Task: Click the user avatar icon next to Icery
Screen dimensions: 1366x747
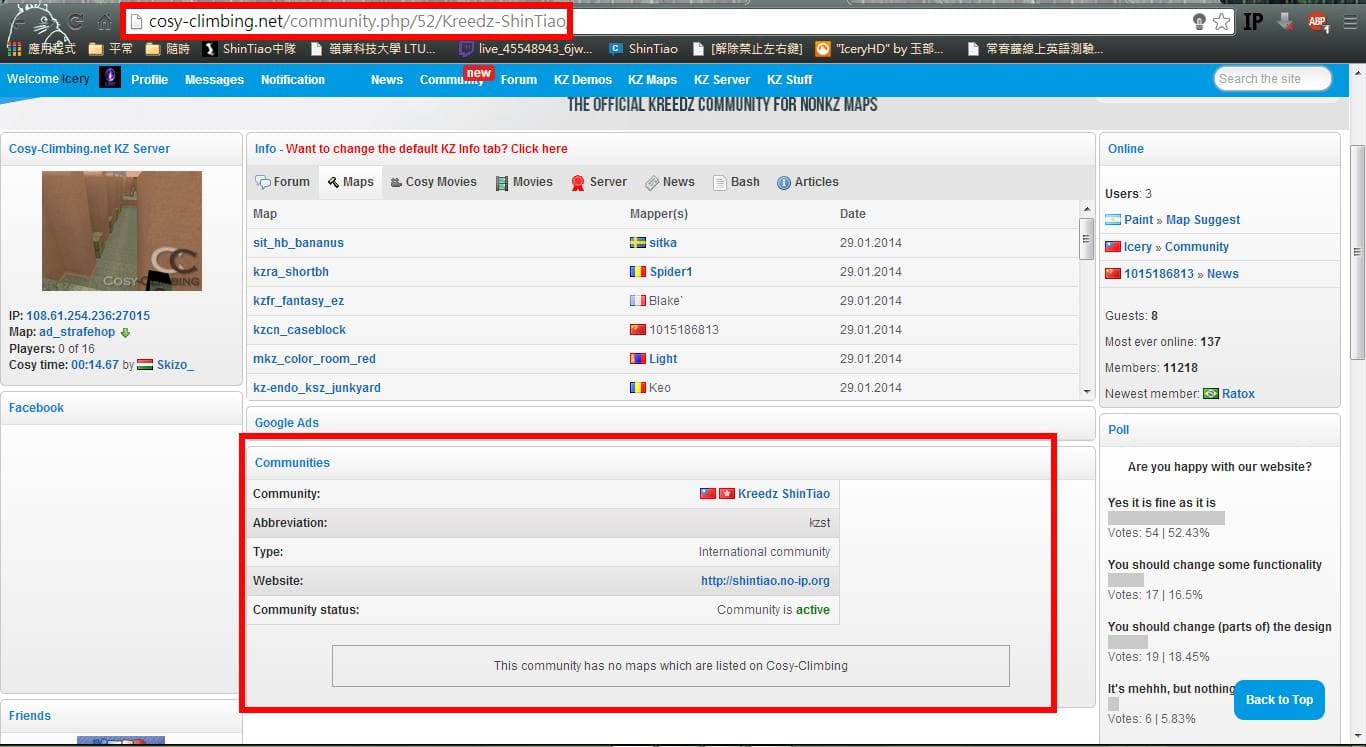Action: pos(110,78)
